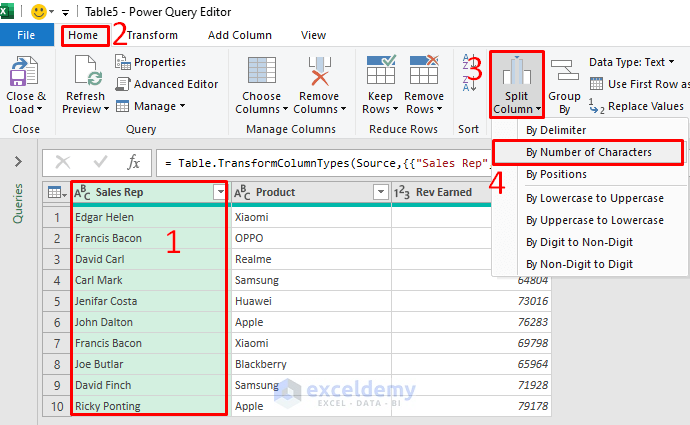Image resolution: width=690 pixels, height=425 pixels.
Task: Click the formula bar text field
Action: tap(324, 163)
